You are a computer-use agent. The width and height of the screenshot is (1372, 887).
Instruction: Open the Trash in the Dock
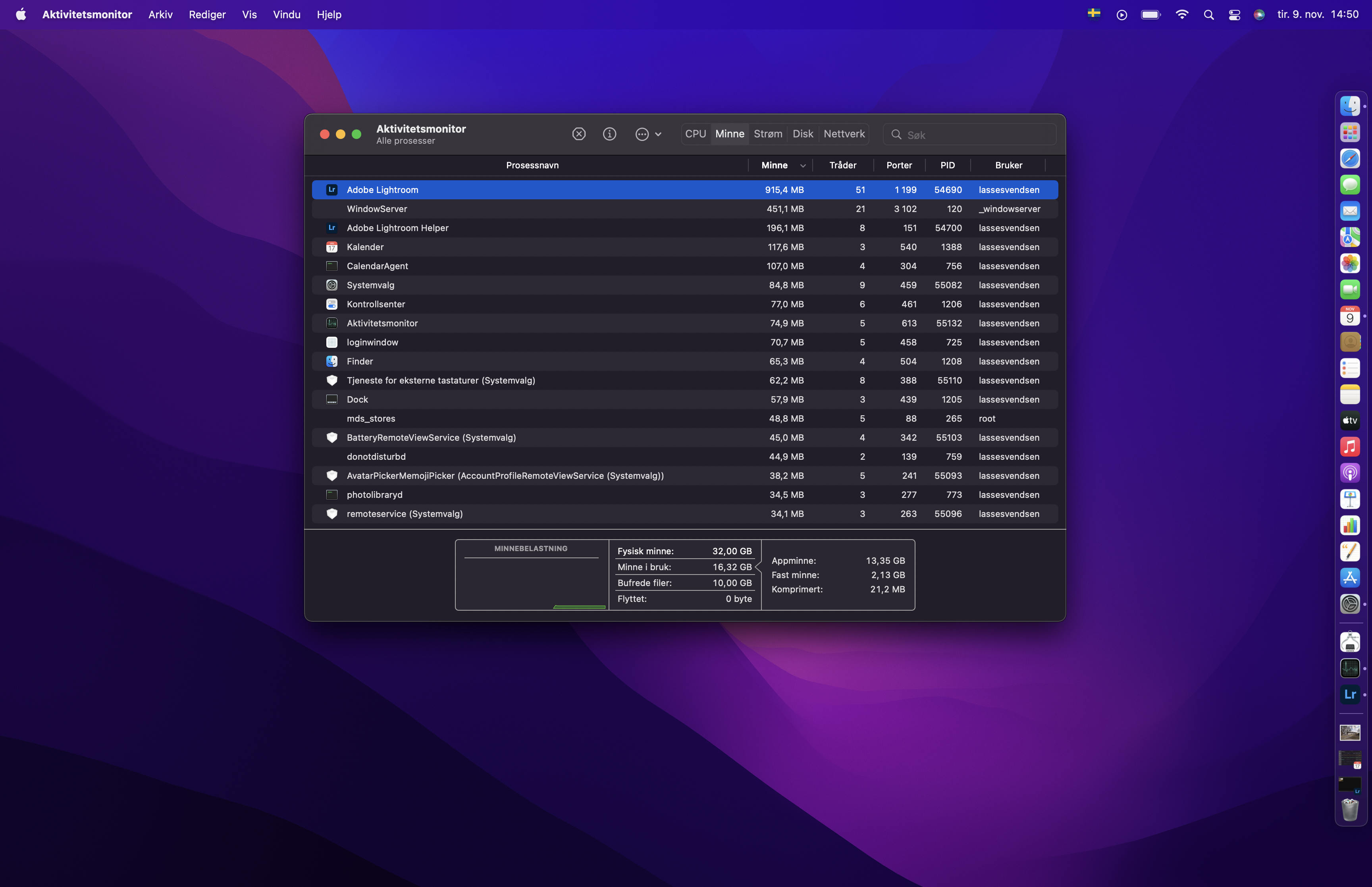point(1349,809)
